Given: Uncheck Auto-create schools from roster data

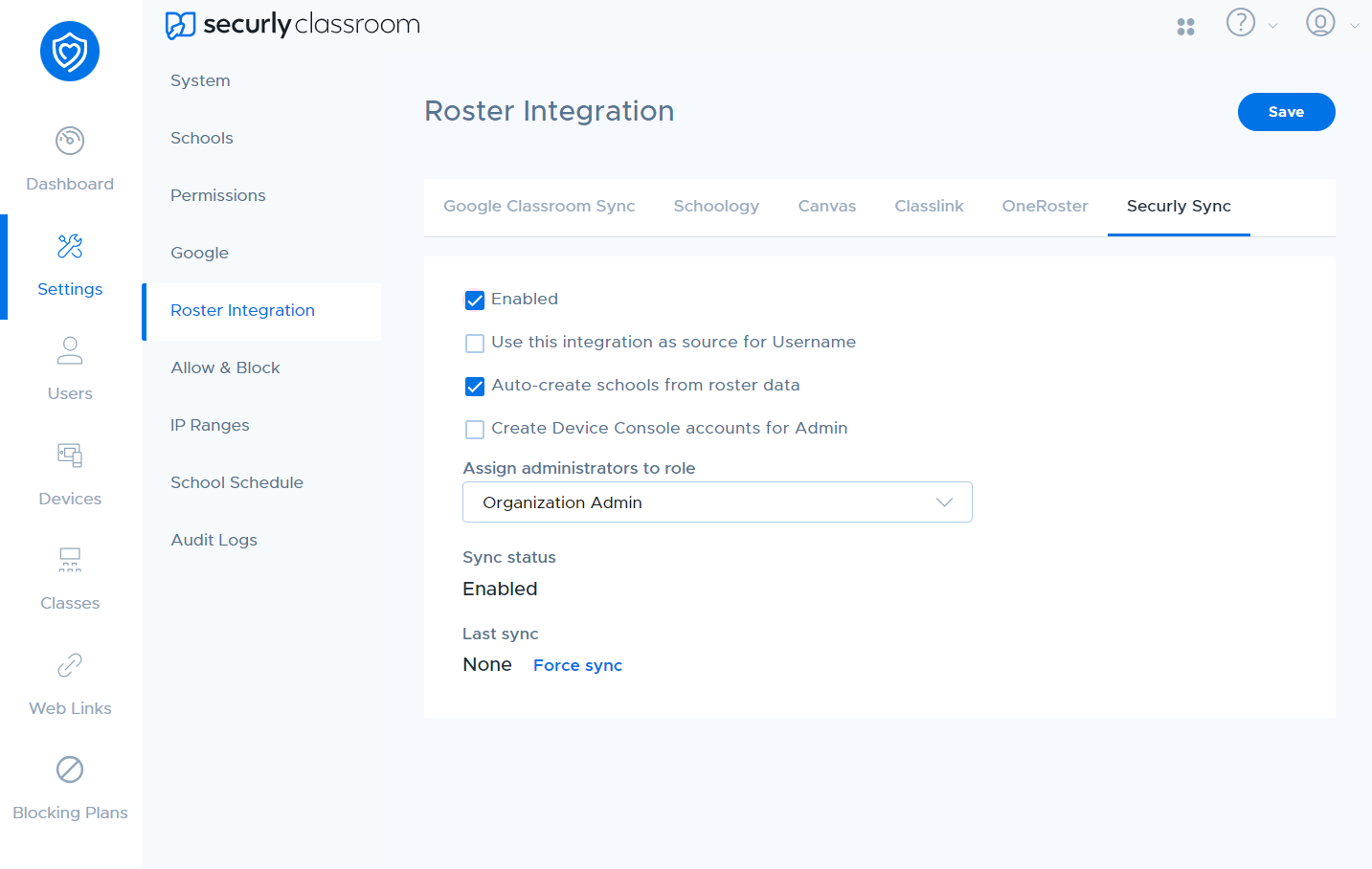Looking at the screenshot, I should coord(475,387).
